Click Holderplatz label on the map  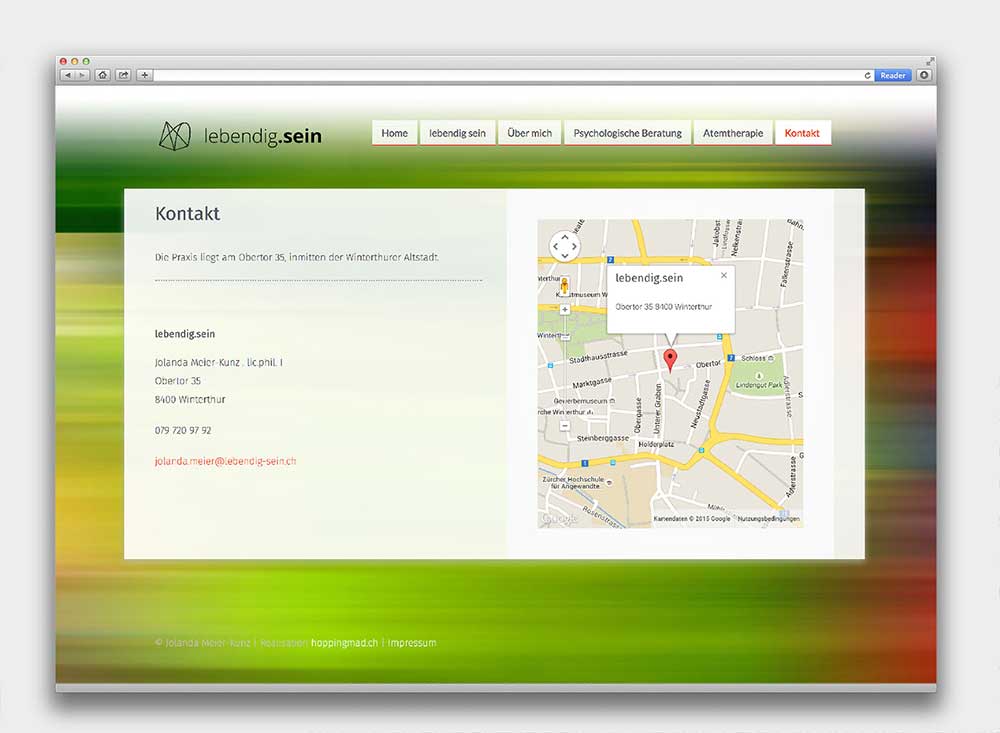pos(656,444)
